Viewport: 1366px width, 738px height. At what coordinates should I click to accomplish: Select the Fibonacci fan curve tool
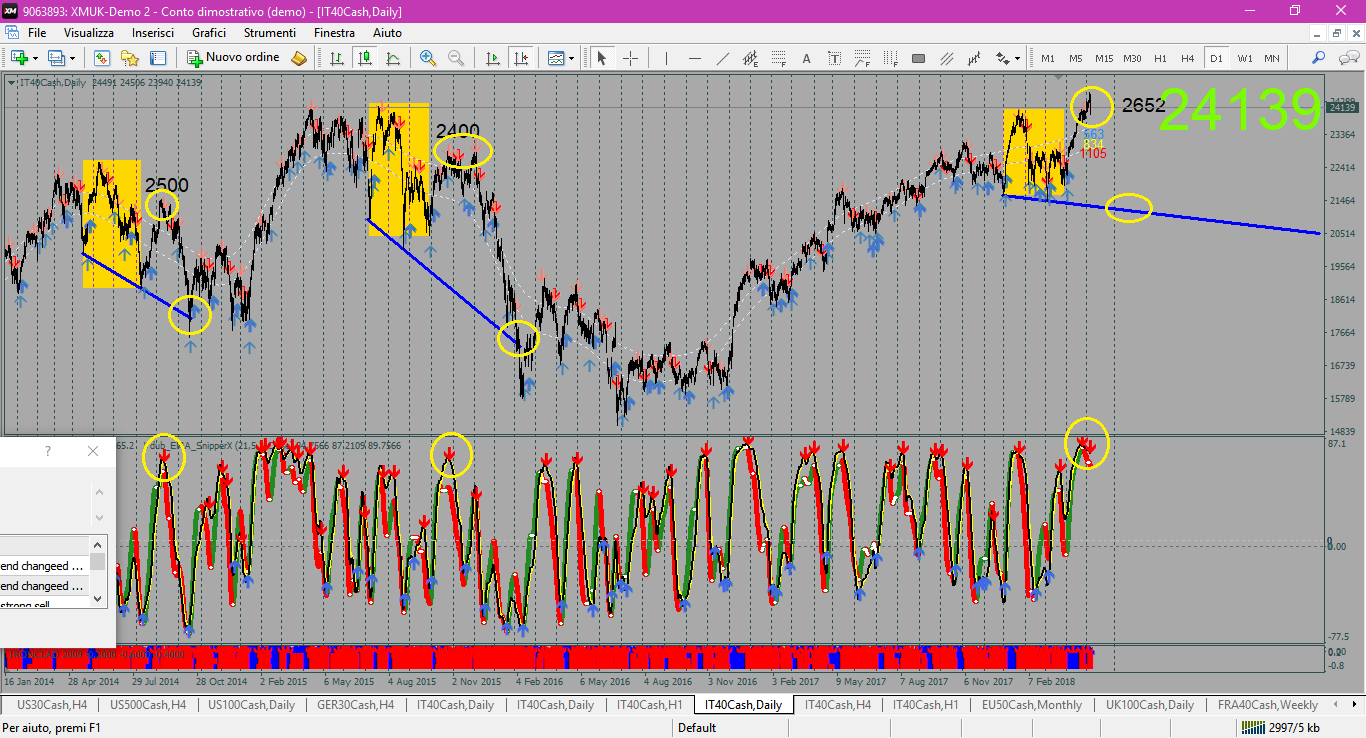[862, 58]
